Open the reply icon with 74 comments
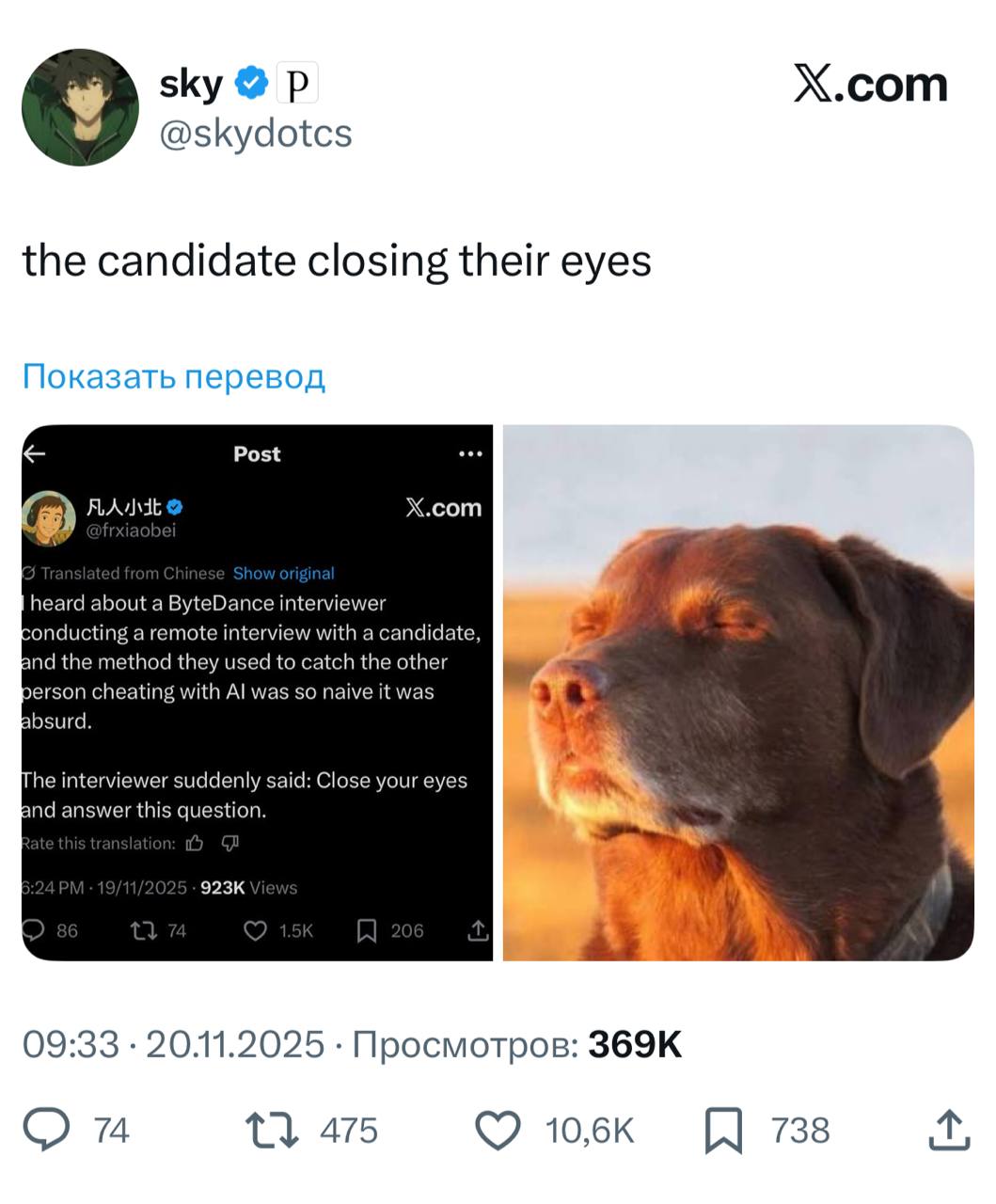Viewport: 996px width, 1204px height. [46, 1130]
